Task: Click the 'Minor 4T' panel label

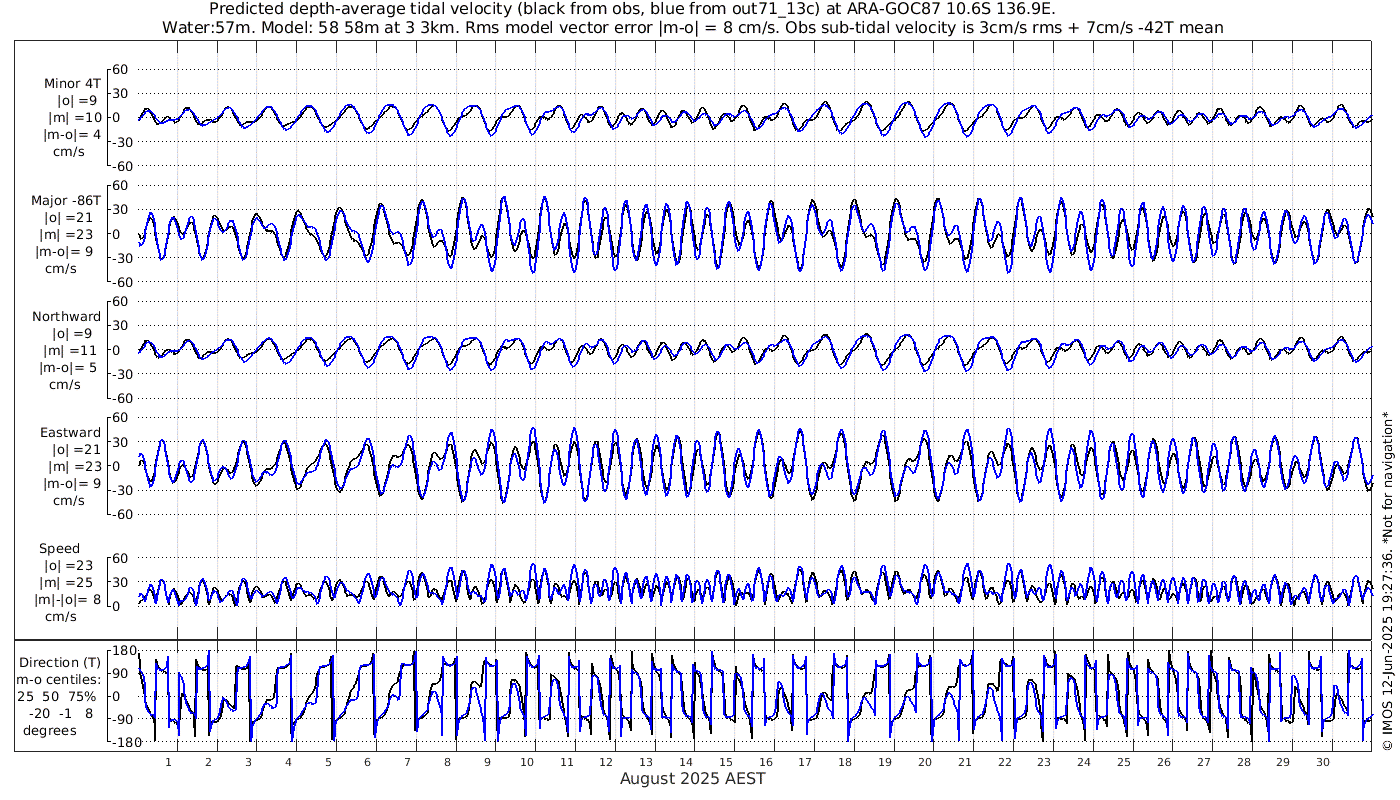Action: pyautogui.click(x=72, y=84)
